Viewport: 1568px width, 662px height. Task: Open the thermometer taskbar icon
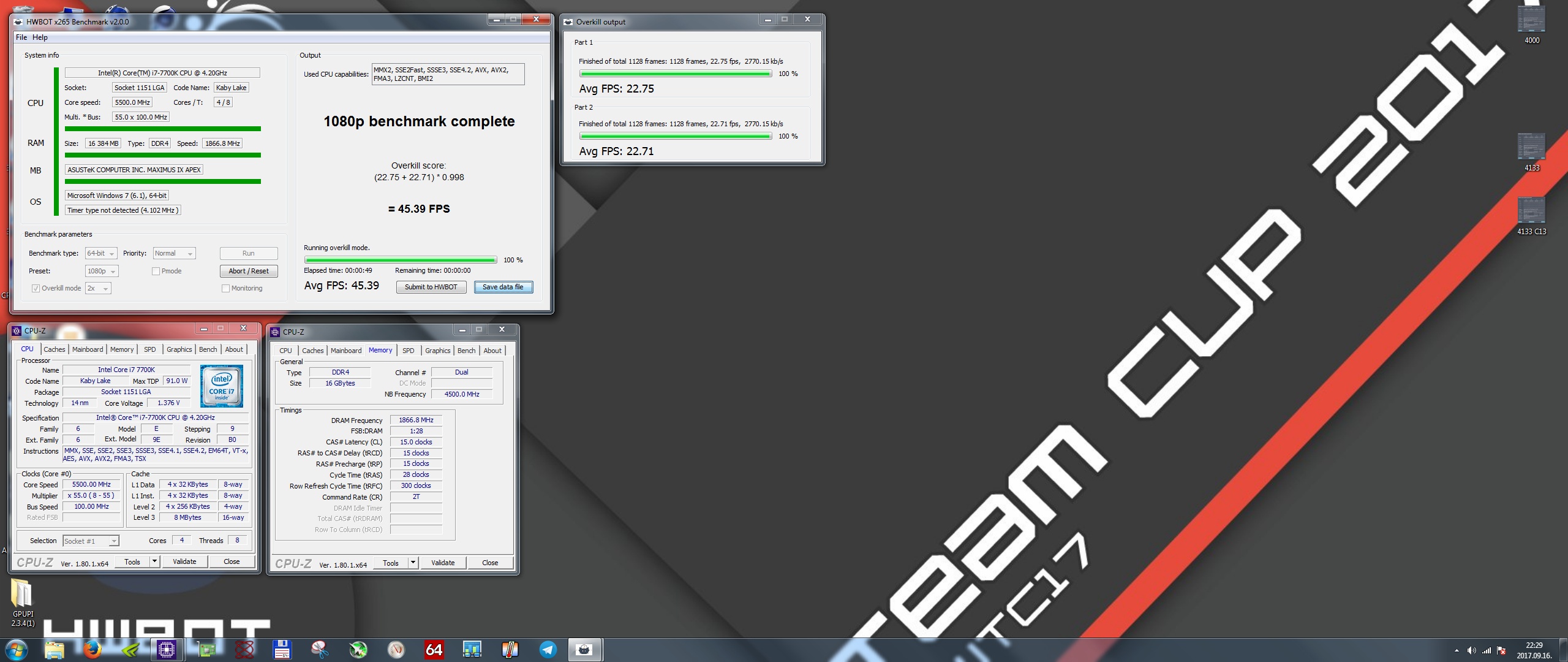click(x=510, y=650)
